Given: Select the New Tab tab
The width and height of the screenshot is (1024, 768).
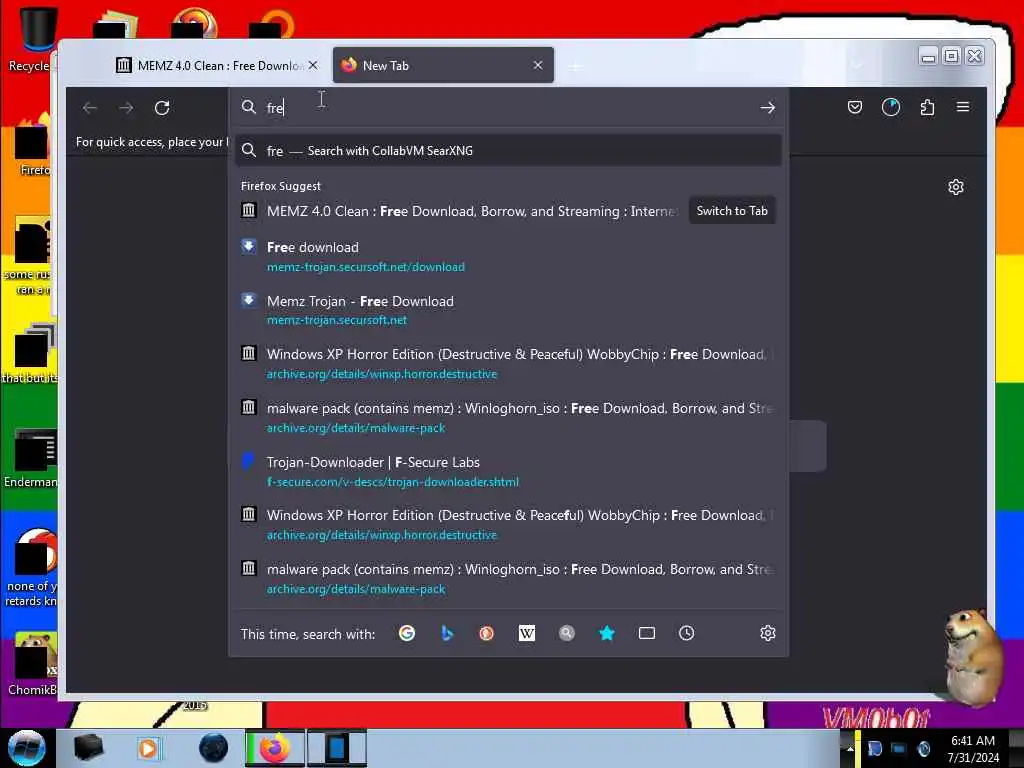Looking at the screenshot, I should coord(443,65).
